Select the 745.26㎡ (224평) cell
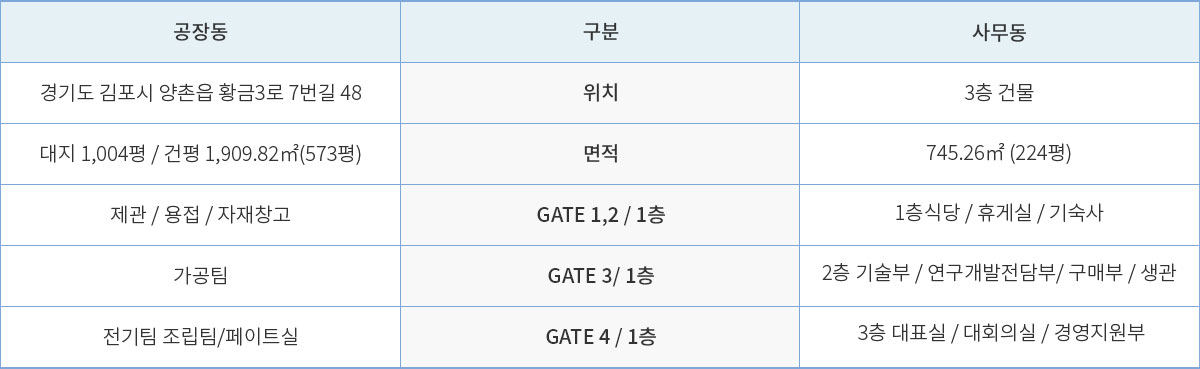 pos(1000,154)
